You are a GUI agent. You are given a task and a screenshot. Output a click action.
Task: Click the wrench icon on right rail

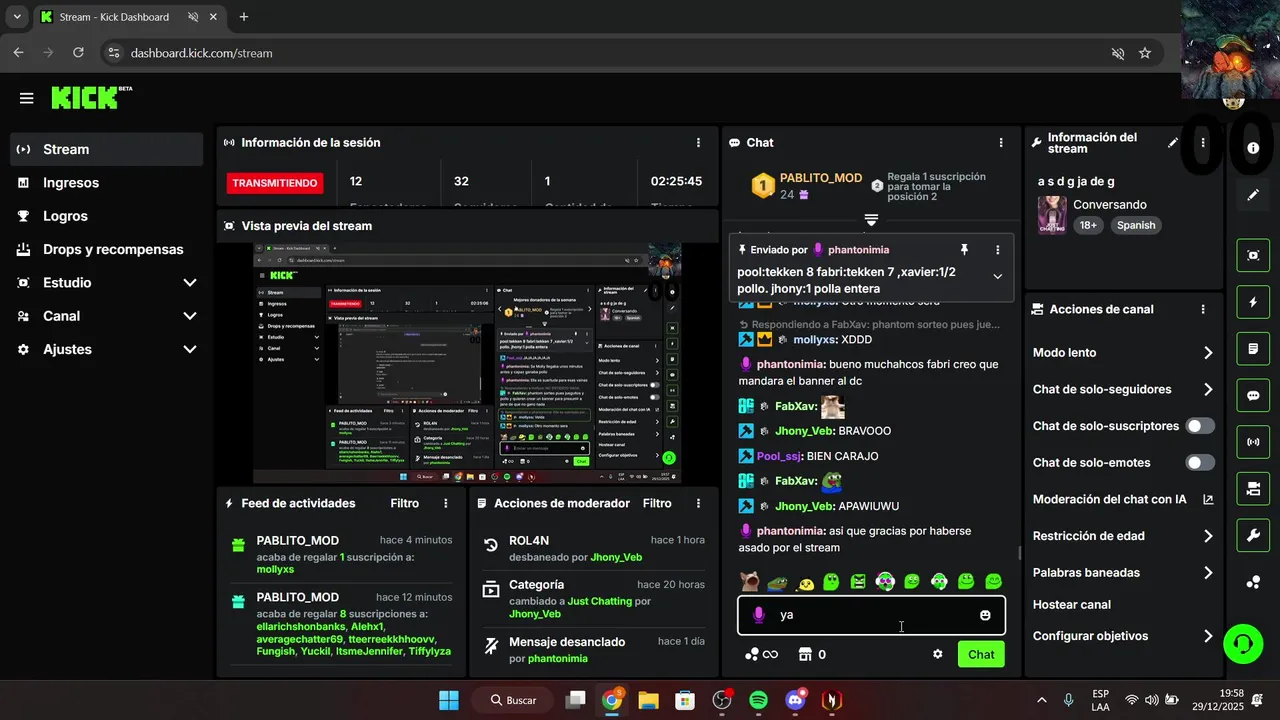(x=1253, y=536)
